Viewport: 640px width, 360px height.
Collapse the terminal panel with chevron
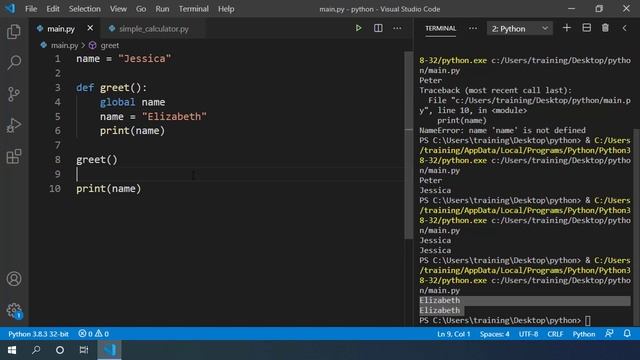click(x=624, y=28)
